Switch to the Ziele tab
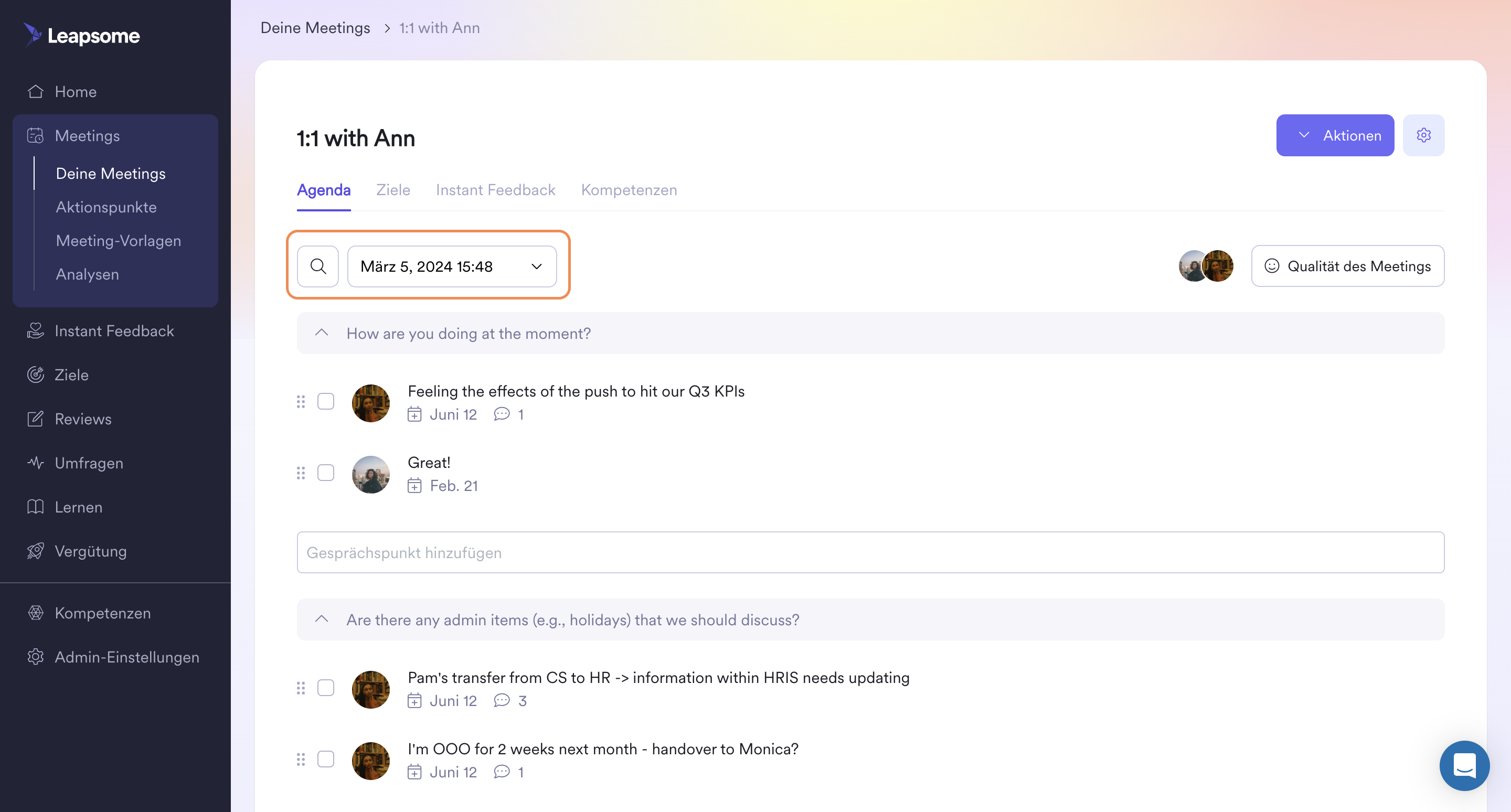The image size is (1511, 812). coord(393,190)
